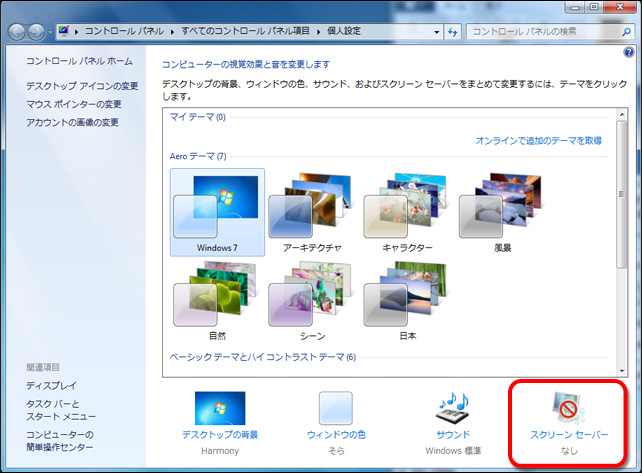Select the Windows 7 Aero theme
This screenshot has height=473, width=642.
point(217,212)
